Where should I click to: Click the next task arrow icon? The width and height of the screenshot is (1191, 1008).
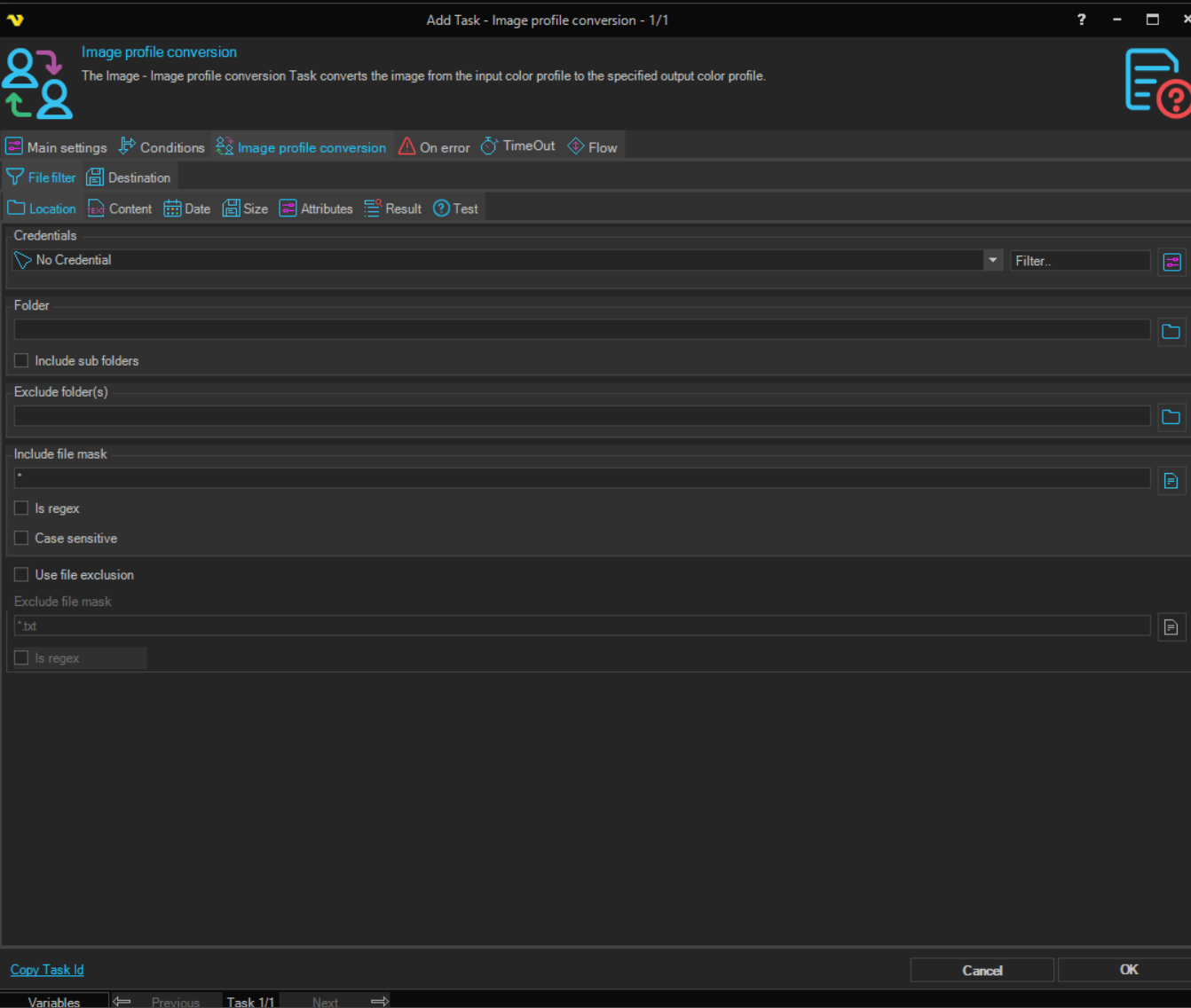click(x=380, y=1001)
